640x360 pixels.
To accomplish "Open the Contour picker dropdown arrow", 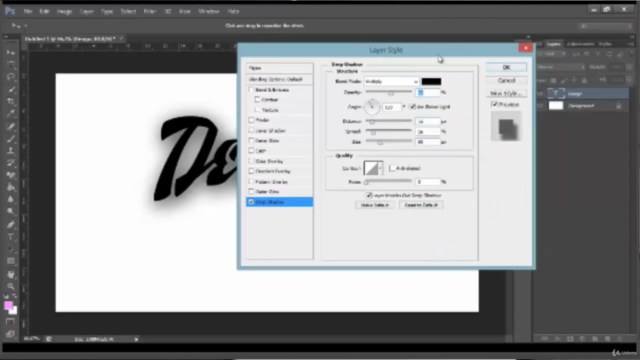I will coord(380,168).
